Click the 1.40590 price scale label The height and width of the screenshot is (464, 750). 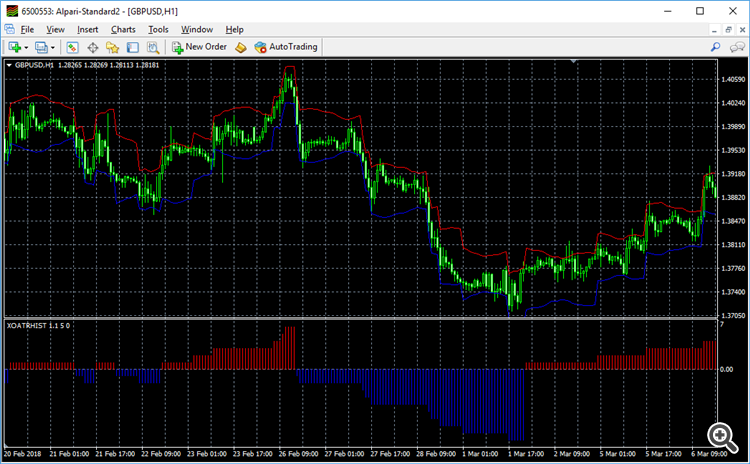[733, 79]
